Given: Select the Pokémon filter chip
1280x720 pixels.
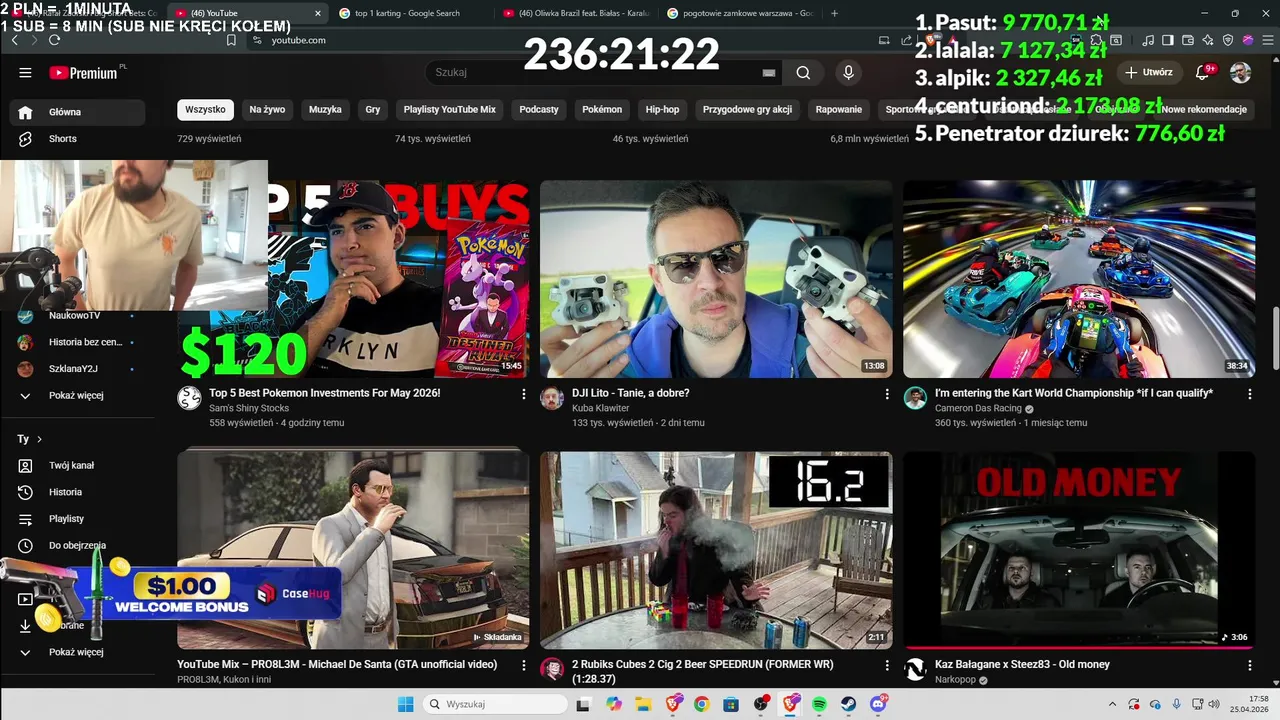Looking at the screenshot, I should click(x=602, y=109).
